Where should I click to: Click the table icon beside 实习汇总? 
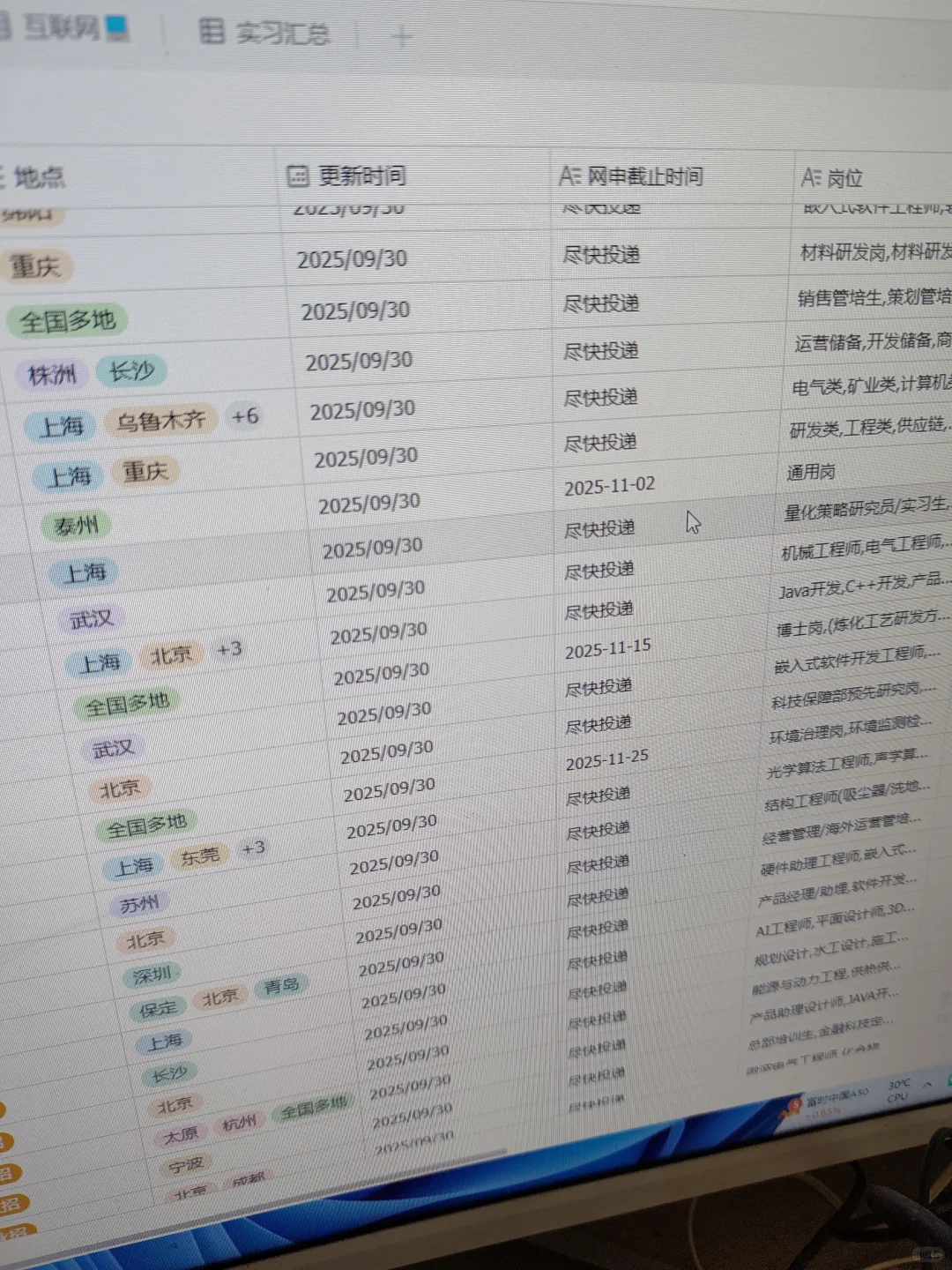tap(212, 32)
